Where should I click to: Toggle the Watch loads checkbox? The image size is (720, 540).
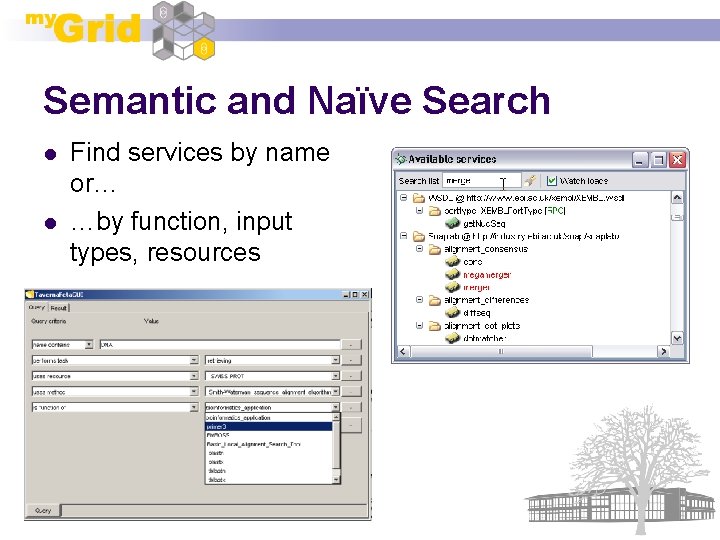[x=551, y=180]
